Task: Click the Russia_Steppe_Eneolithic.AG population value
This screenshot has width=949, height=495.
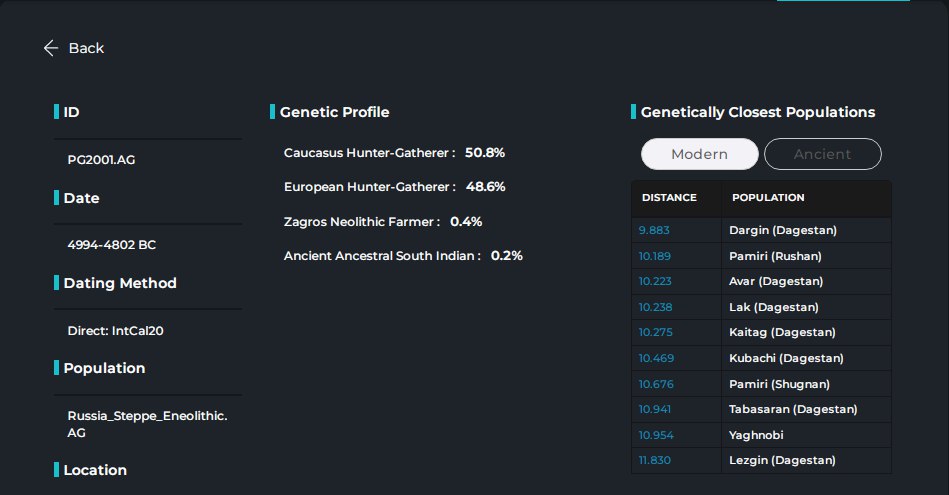Action: click(147, 424)
